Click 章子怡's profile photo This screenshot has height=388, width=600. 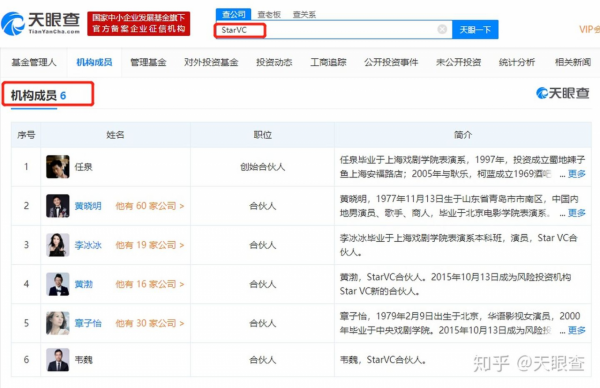[x=58, y=323]
